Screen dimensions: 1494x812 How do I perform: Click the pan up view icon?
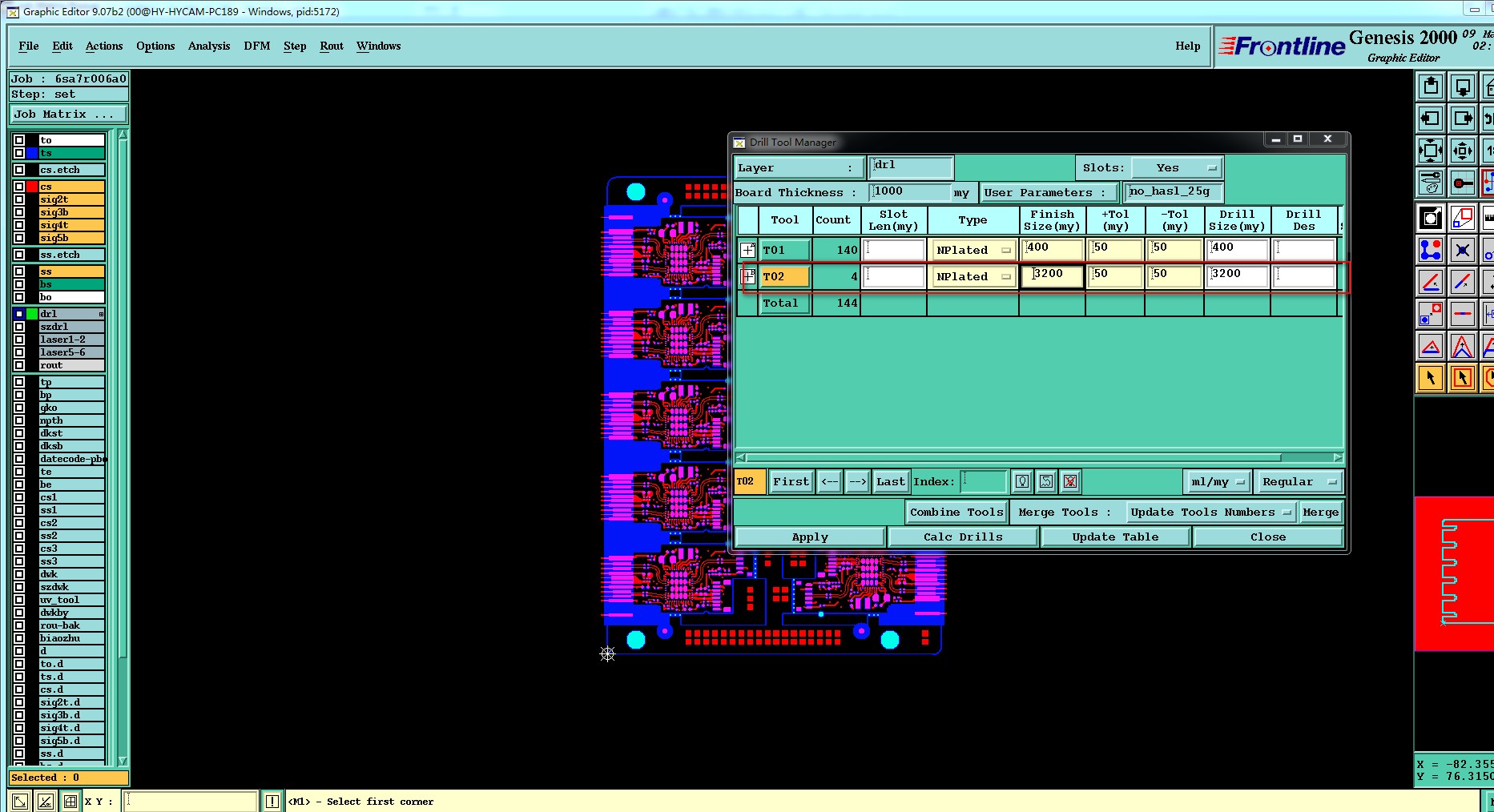pyautogui.click(x=1431, y=86)
